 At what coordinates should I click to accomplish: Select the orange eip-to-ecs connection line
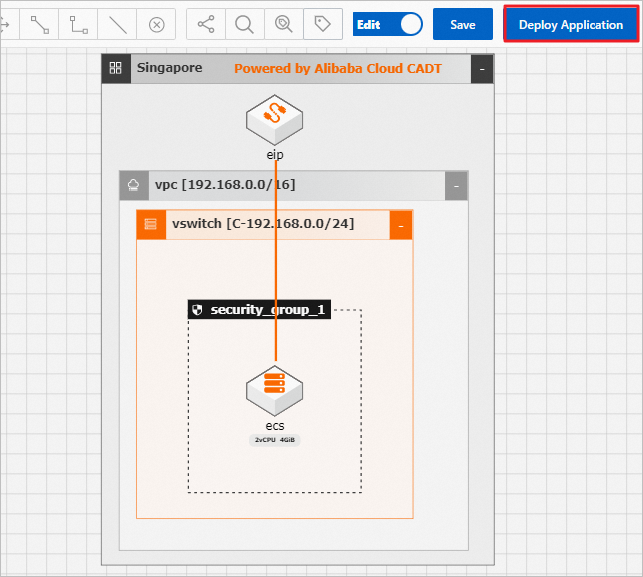tap(276, 262)
